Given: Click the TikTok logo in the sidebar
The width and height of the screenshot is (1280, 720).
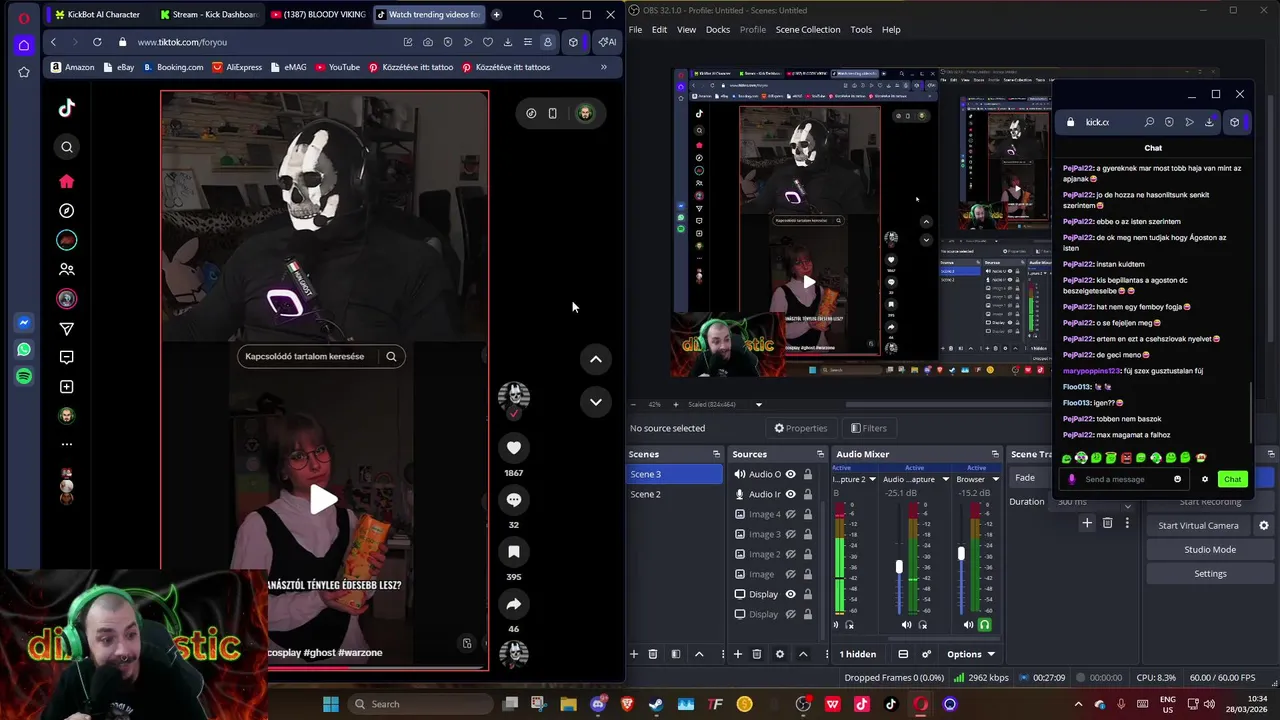Looking at the screenshot, I should [x=67, y=108].
